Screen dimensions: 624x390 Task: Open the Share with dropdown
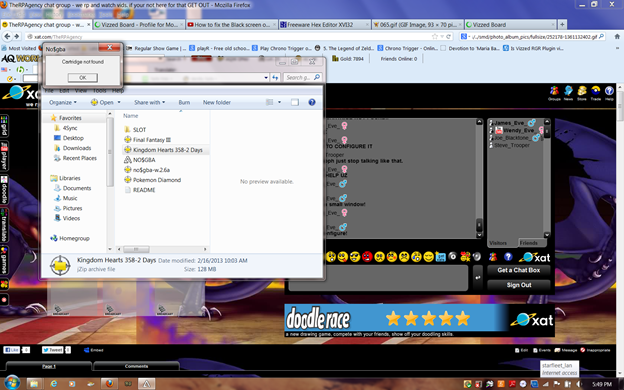click(x=150, y=102)
